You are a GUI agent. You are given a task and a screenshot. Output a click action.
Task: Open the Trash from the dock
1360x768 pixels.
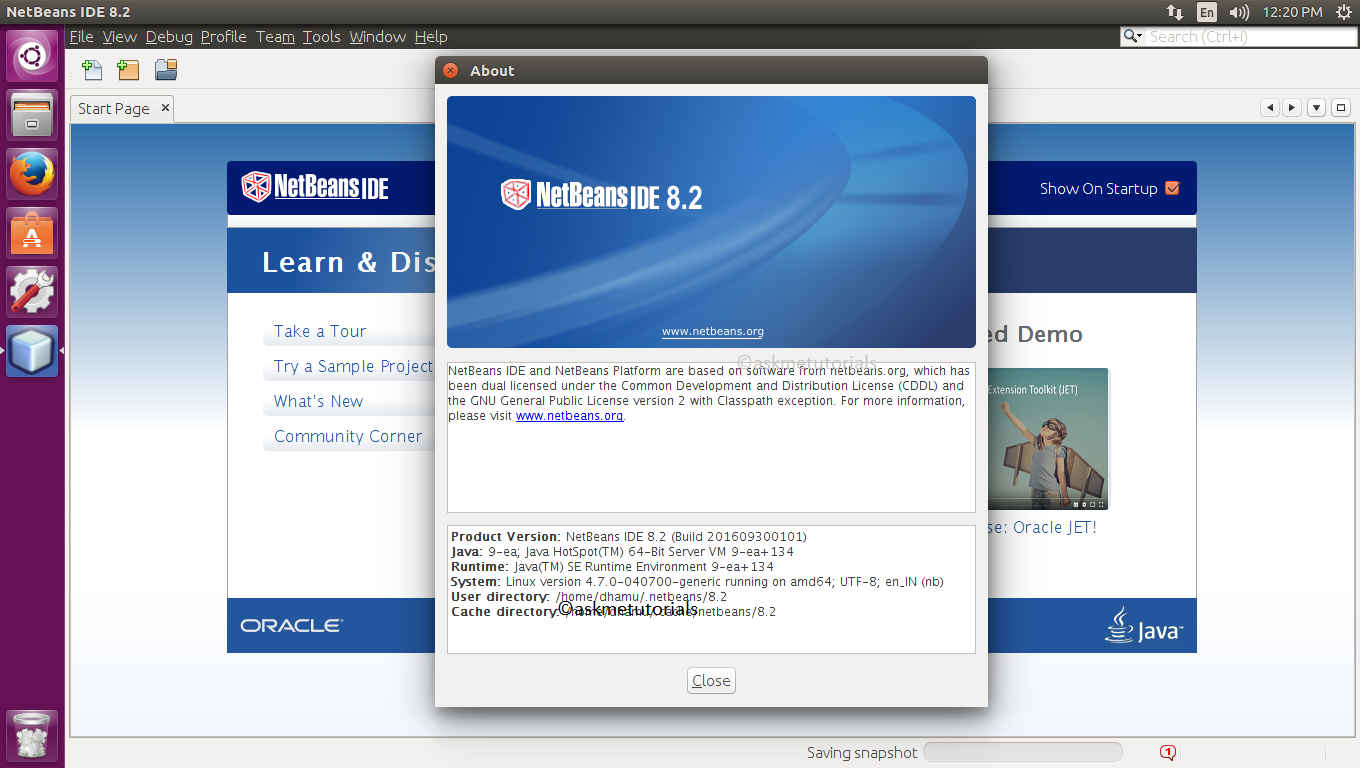point(32,737)
